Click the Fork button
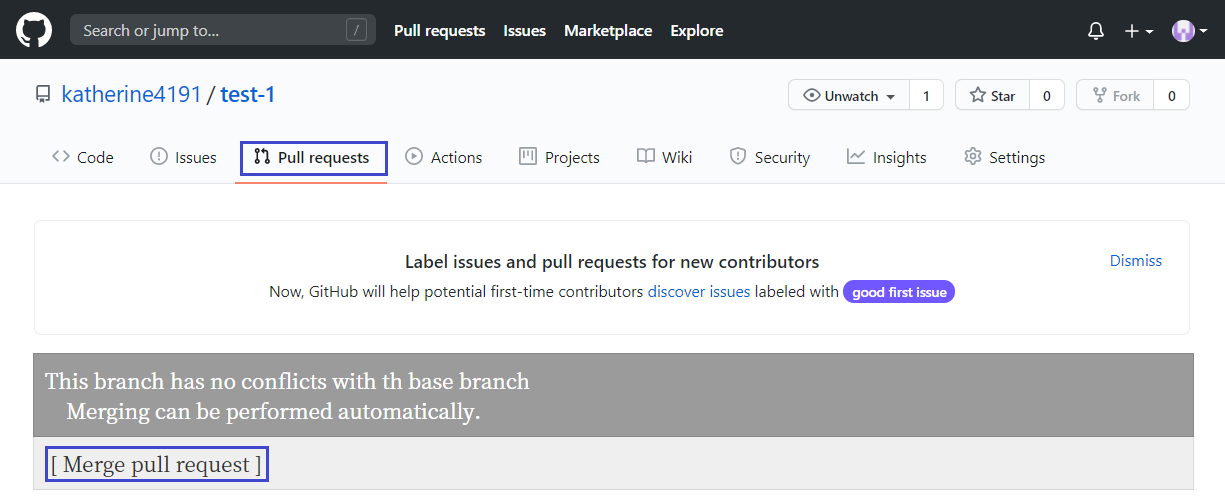The height and width of the screenshot is (501, 1225). tap(1115, 96)
